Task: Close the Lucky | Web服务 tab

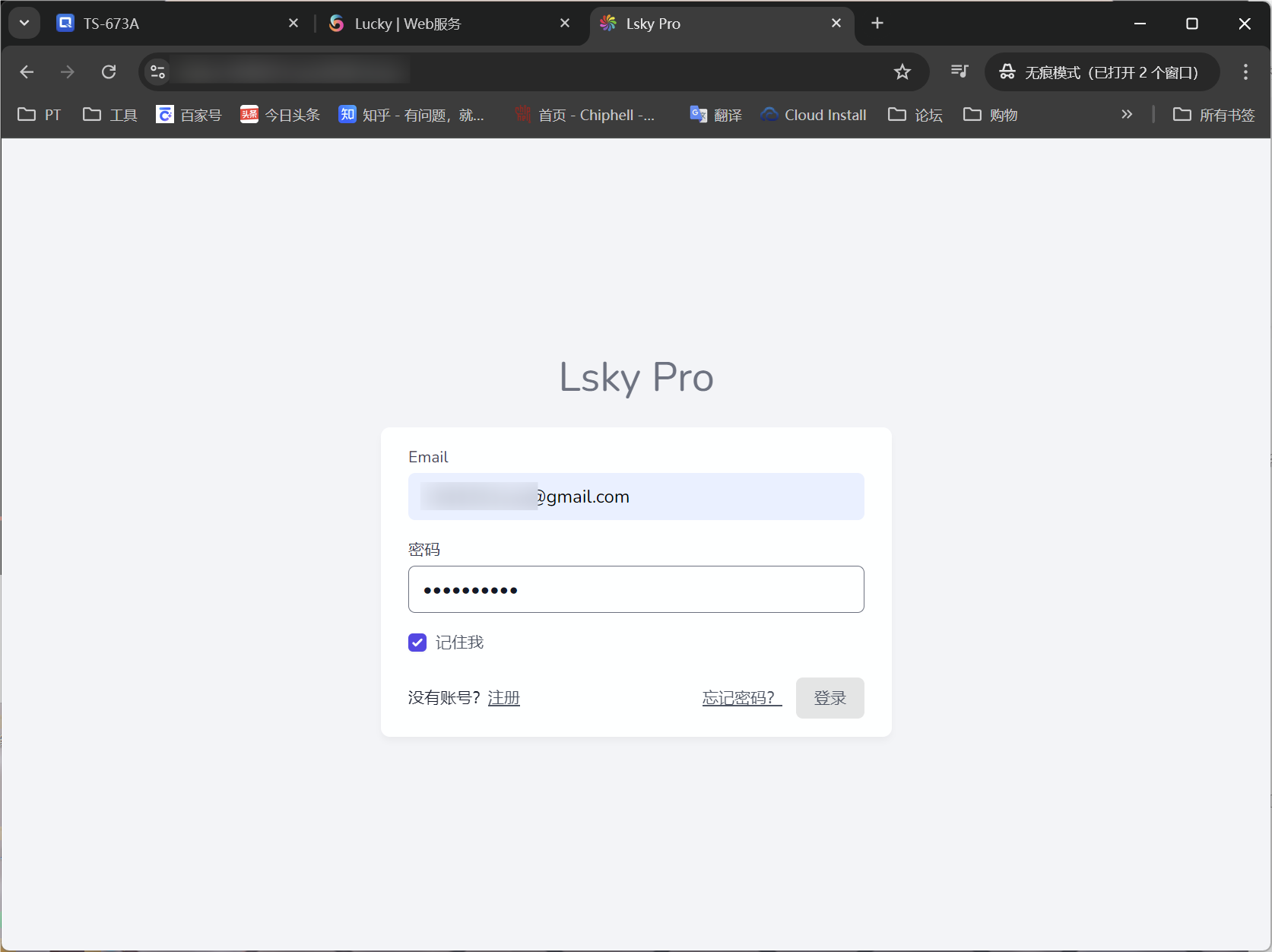Action: pos(565,24)
